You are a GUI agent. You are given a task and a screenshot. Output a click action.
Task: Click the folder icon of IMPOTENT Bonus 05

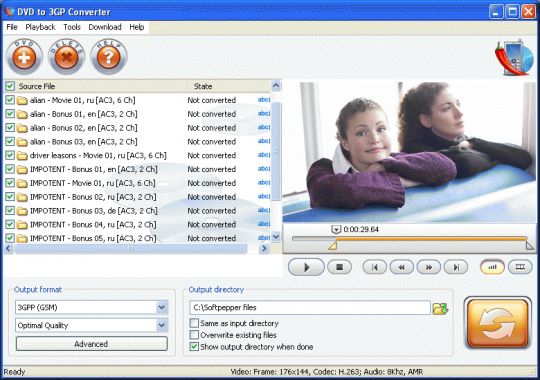click(x=22, y=238)
